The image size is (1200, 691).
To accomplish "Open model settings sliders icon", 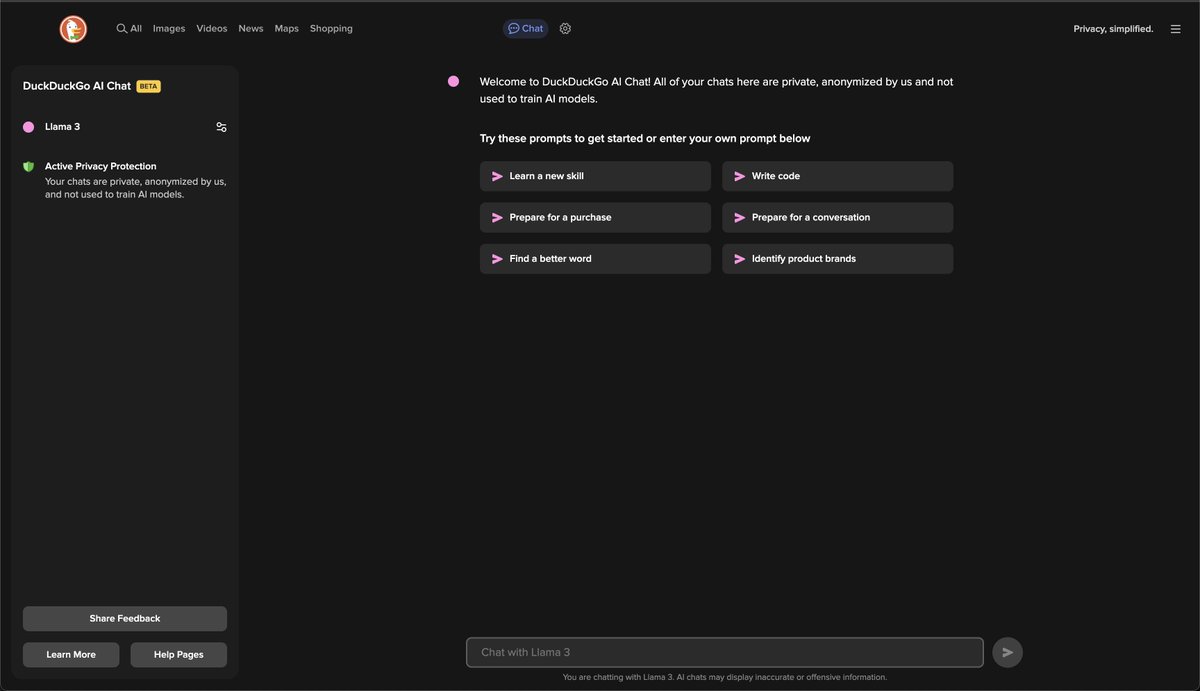I will [221, 127].
